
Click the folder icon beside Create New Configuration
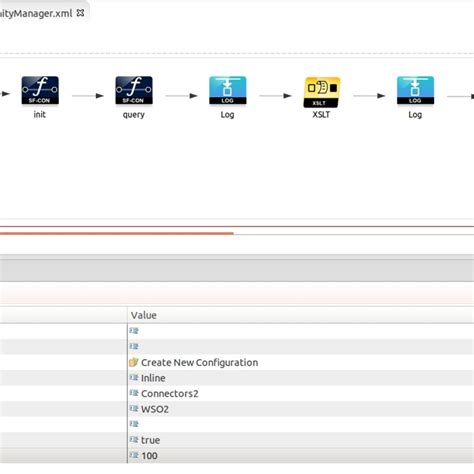134,362
